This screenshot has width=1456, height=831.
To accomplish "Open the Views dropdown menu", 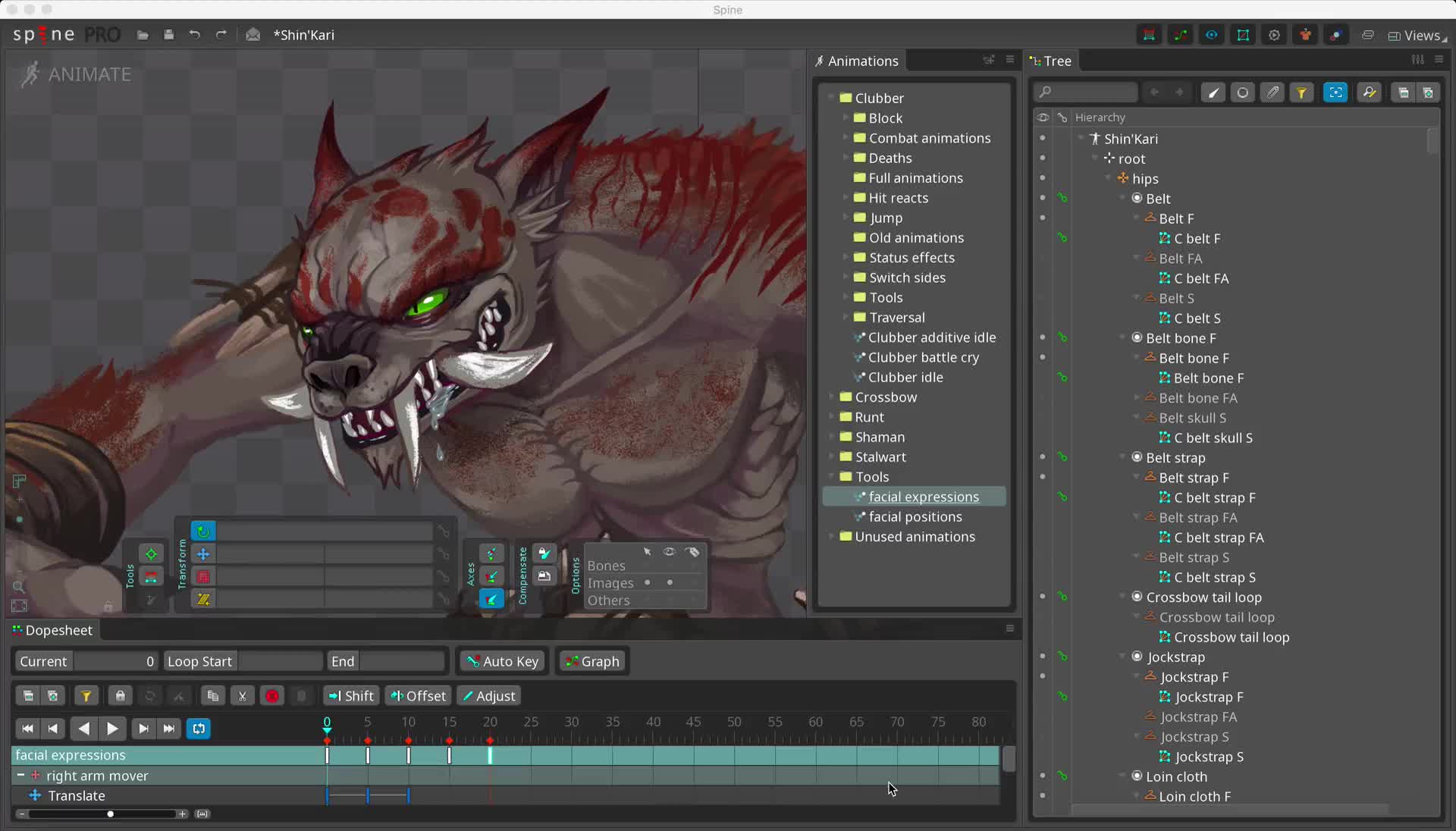I will coord(1417,36).
